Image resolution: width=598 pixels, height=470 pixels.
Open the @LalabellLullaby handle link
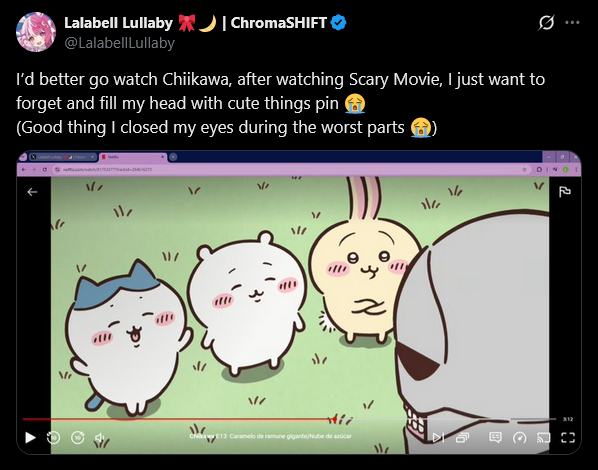tap(119, 43)
